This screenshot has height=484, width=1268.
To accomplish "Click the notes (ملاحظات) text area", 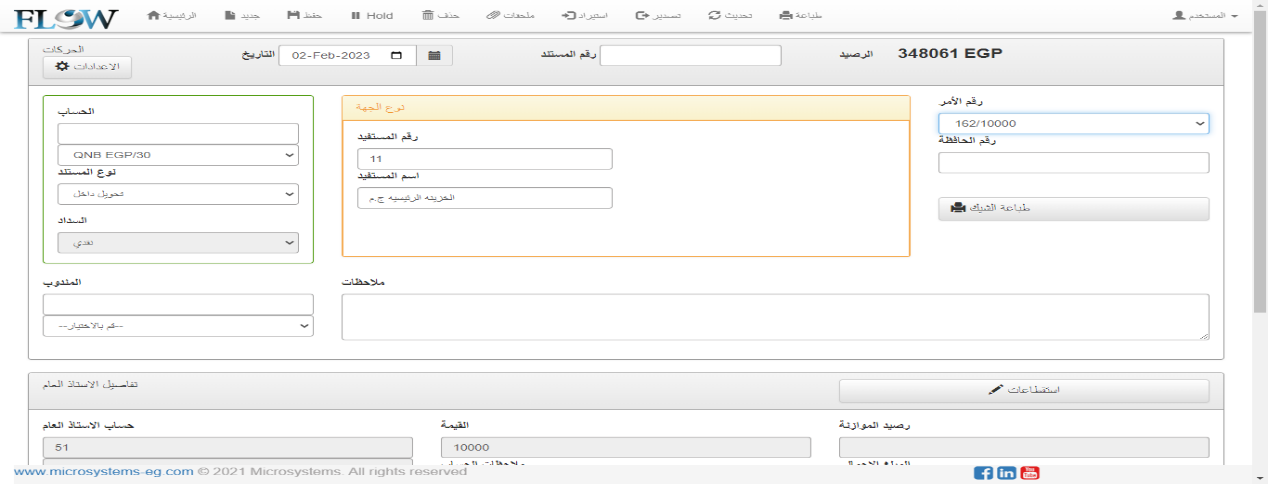I will click(775, 317).
